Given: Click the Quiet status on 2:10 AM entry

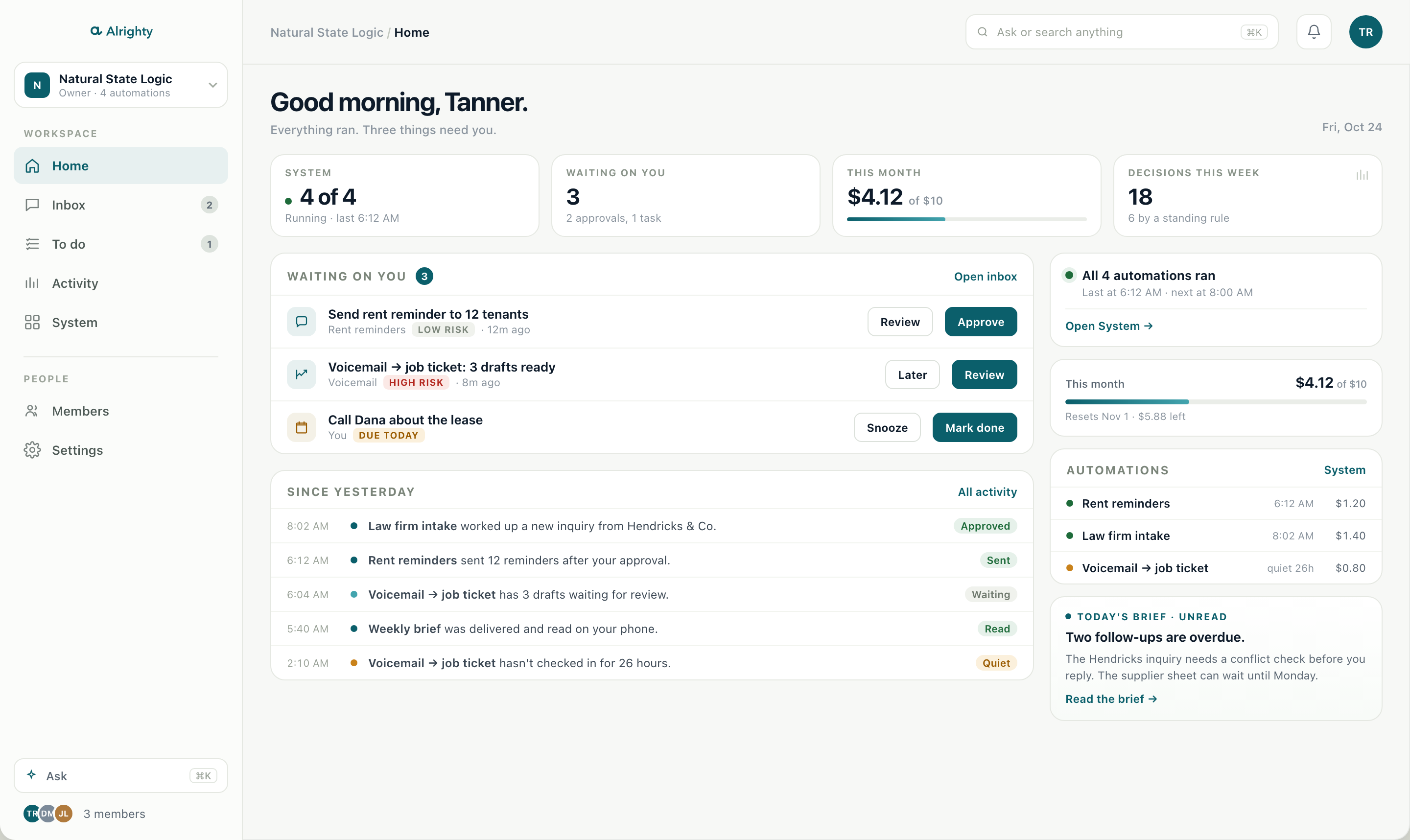Looking at the screenshot, I should pyautogui.click(x=996, y=663).
